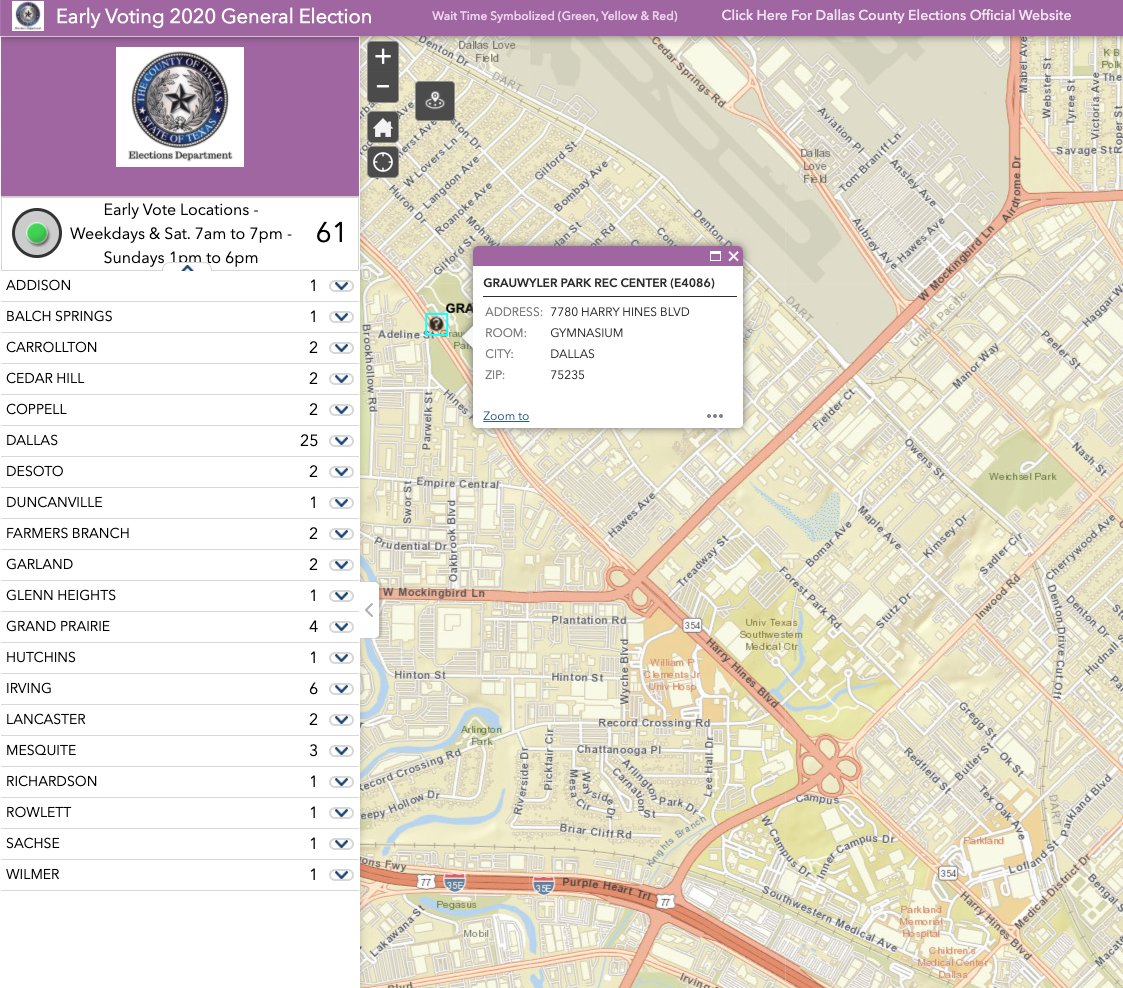Image resolution: width=1123 pixels, height=988 pixels.
Task: Click the popup title Grauwyler Park Rec Center
Action: point(599,283)
